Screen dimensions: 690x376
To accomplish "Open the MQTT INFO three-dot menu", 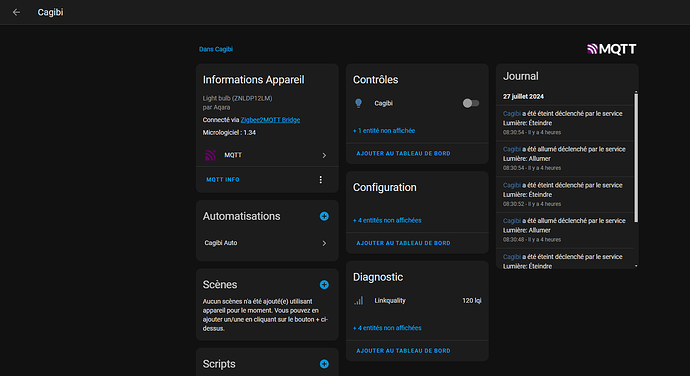I will pos(320,180).
